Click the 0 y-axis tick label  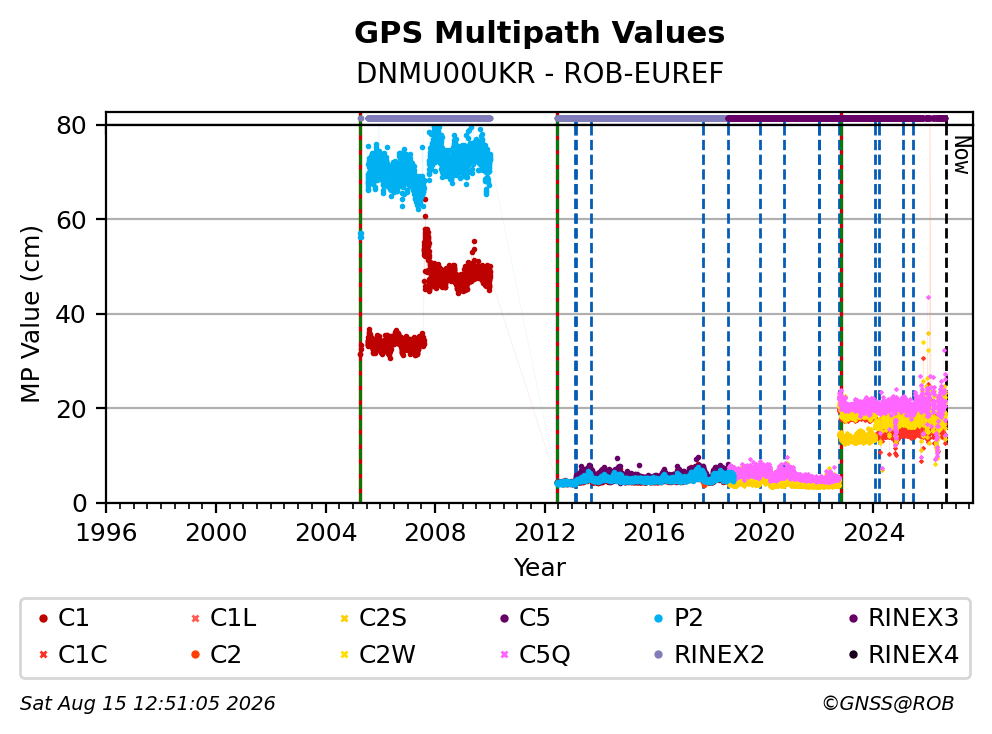[79, 503]
